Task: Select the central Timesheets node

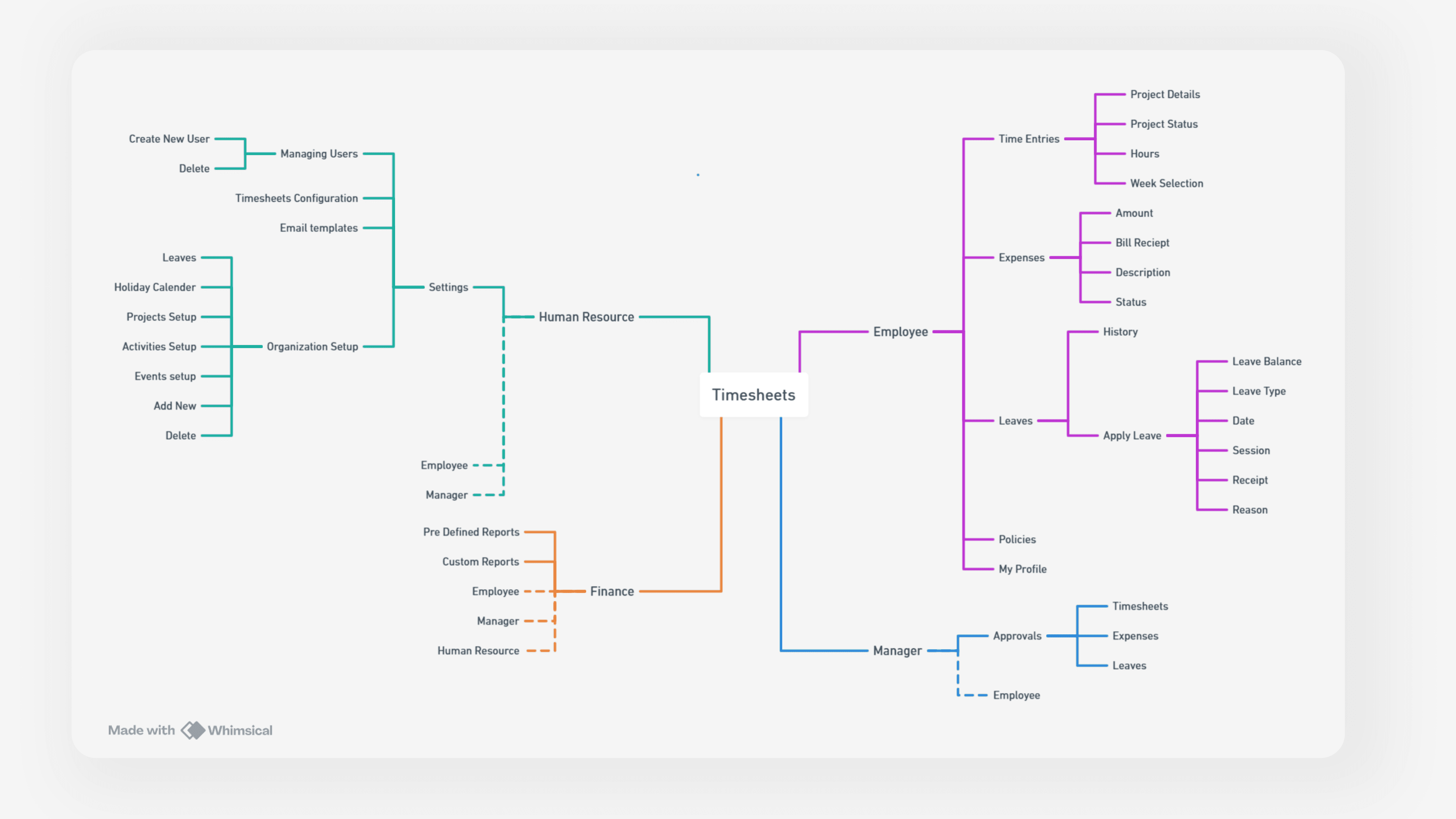Action: [753, 394]
